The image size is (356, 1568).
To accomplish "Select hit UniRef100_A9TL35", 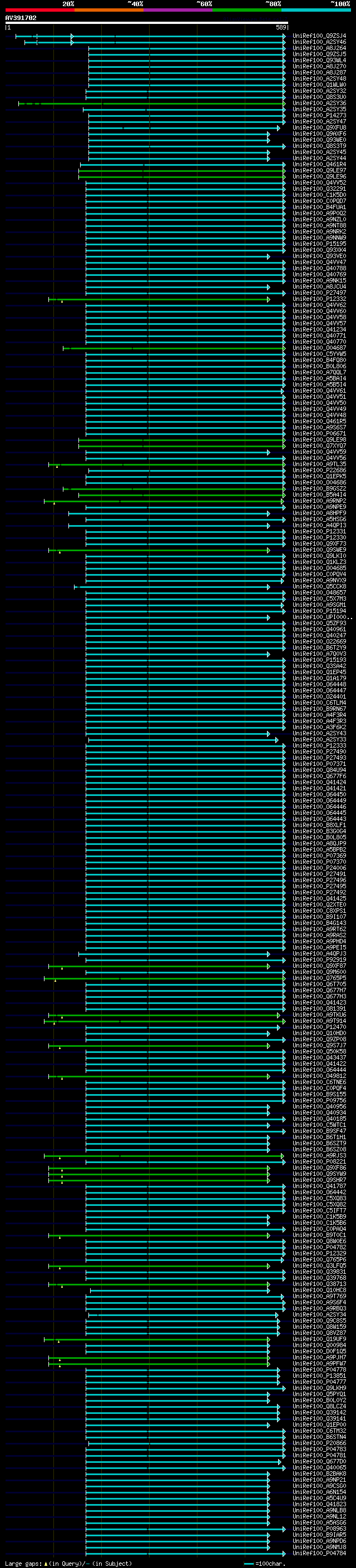I will point(319,464).
